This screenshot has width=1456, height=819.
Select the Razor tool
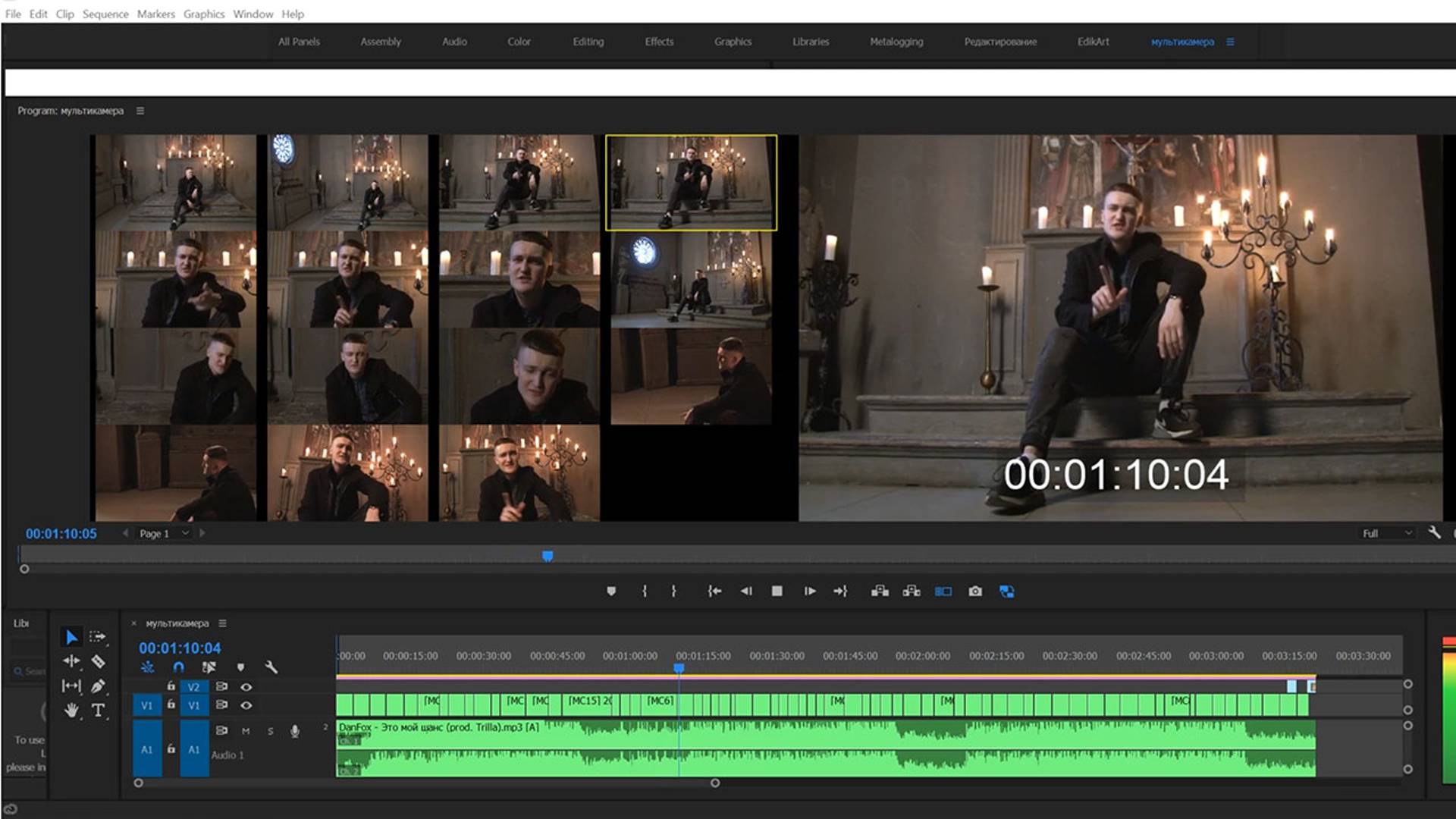[x=98, y=661]
